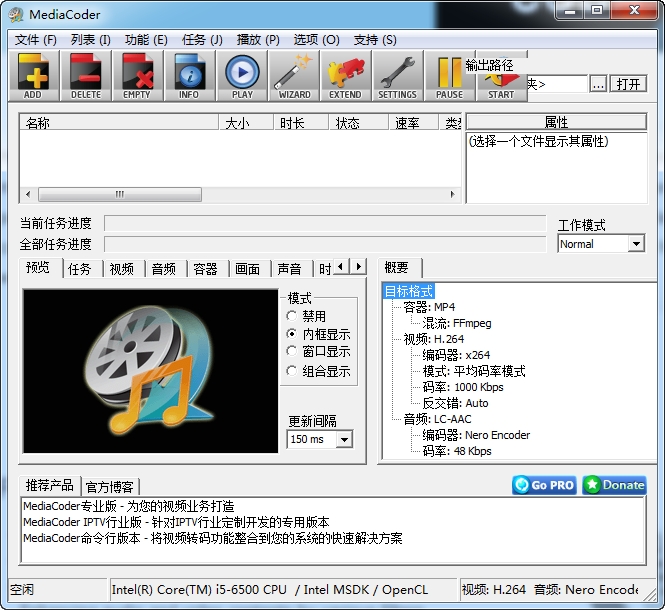Screen dimensions: 665x610
Task: Click the EMPTY list toolbar icon
Action: (x=137, y=76)
